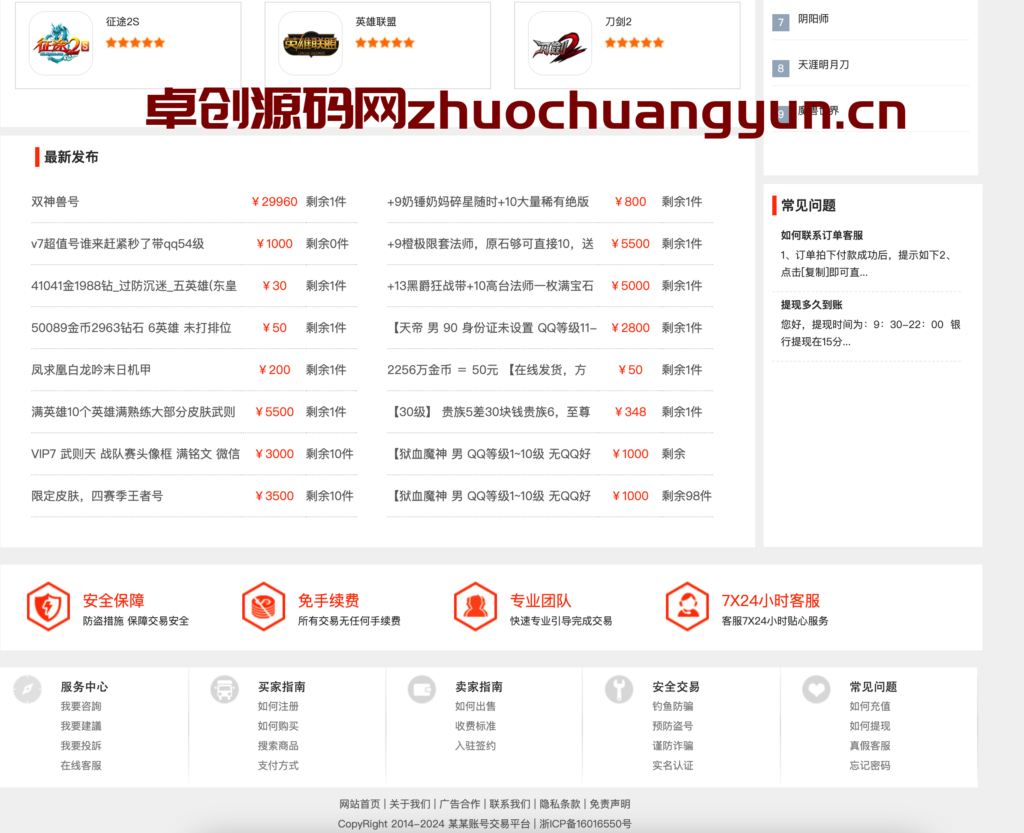Click the 刀剑2 five-star rating

[634, 43]
